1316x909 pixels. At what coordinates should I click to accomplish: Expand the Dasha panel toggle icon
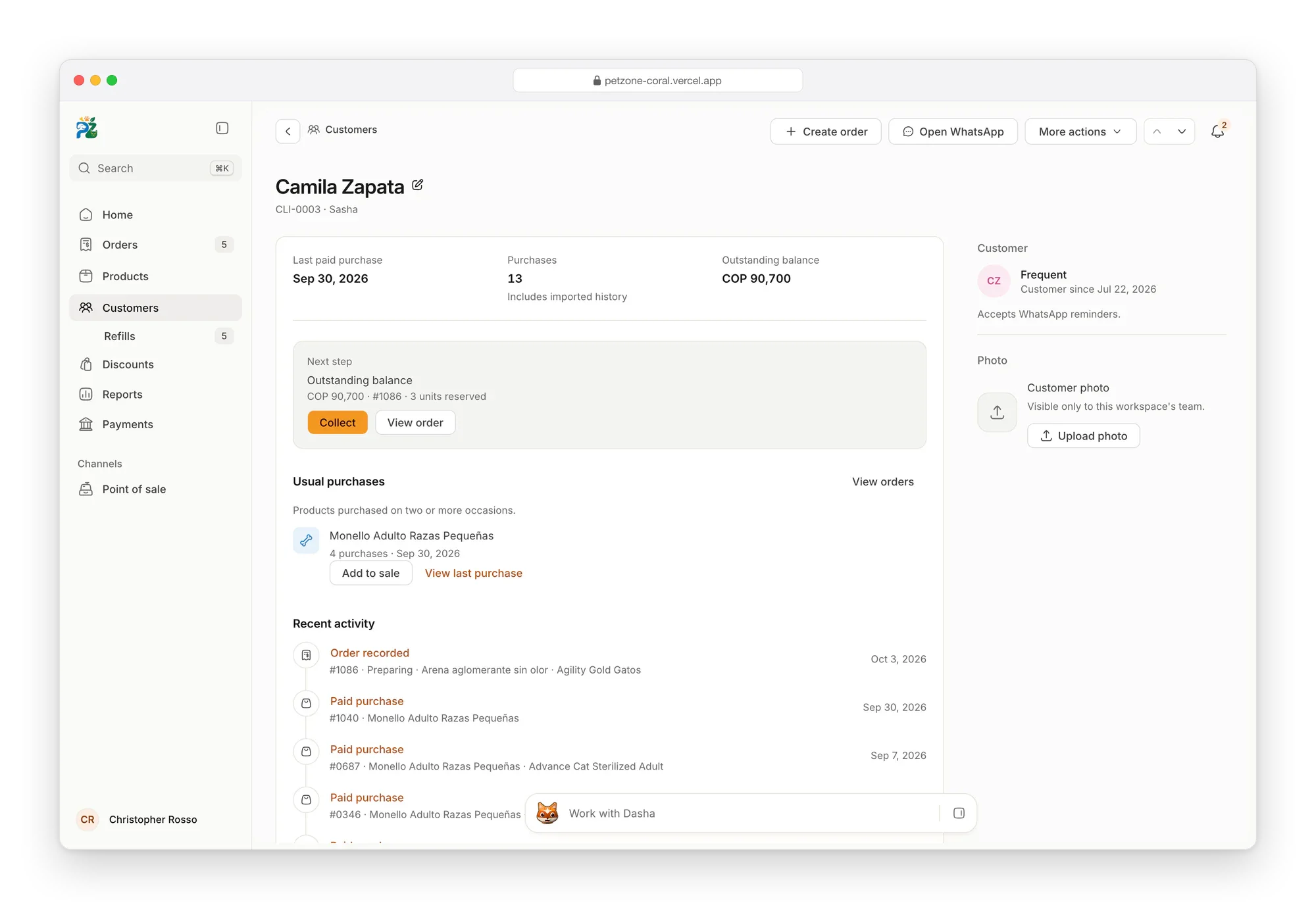coord(959,814)
